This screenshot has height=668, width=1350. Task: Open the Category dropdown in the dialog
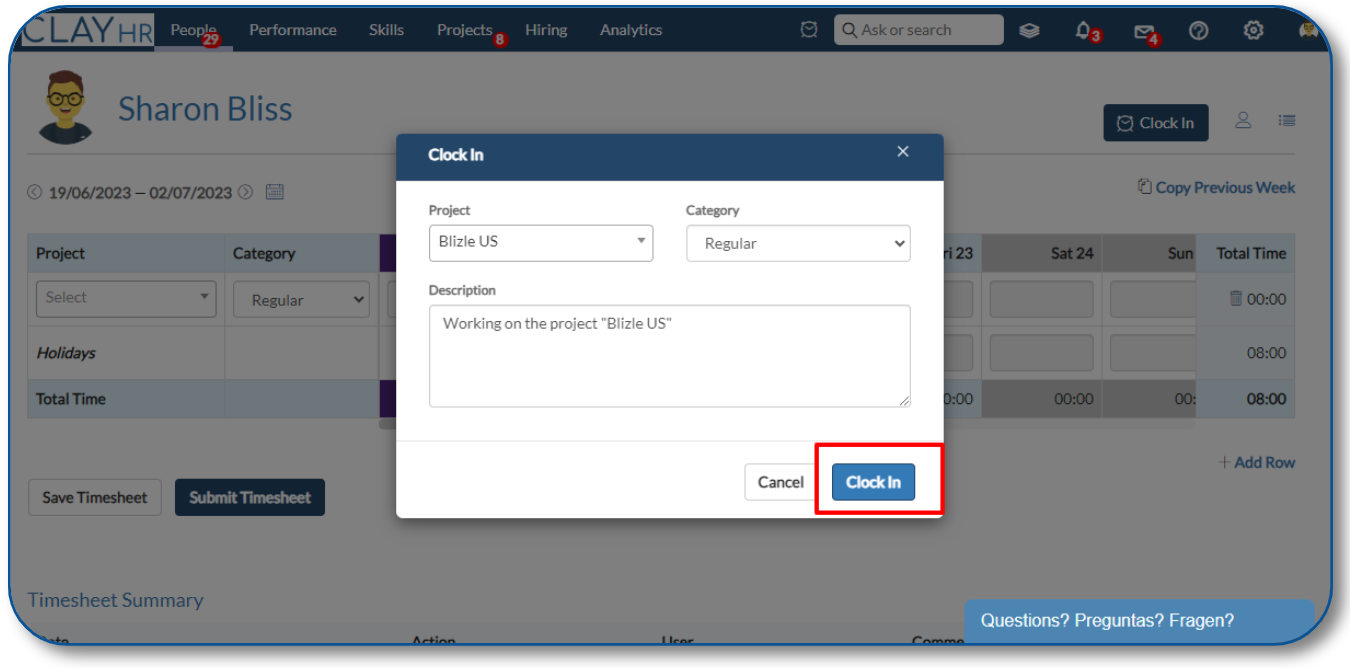[798, 243]
